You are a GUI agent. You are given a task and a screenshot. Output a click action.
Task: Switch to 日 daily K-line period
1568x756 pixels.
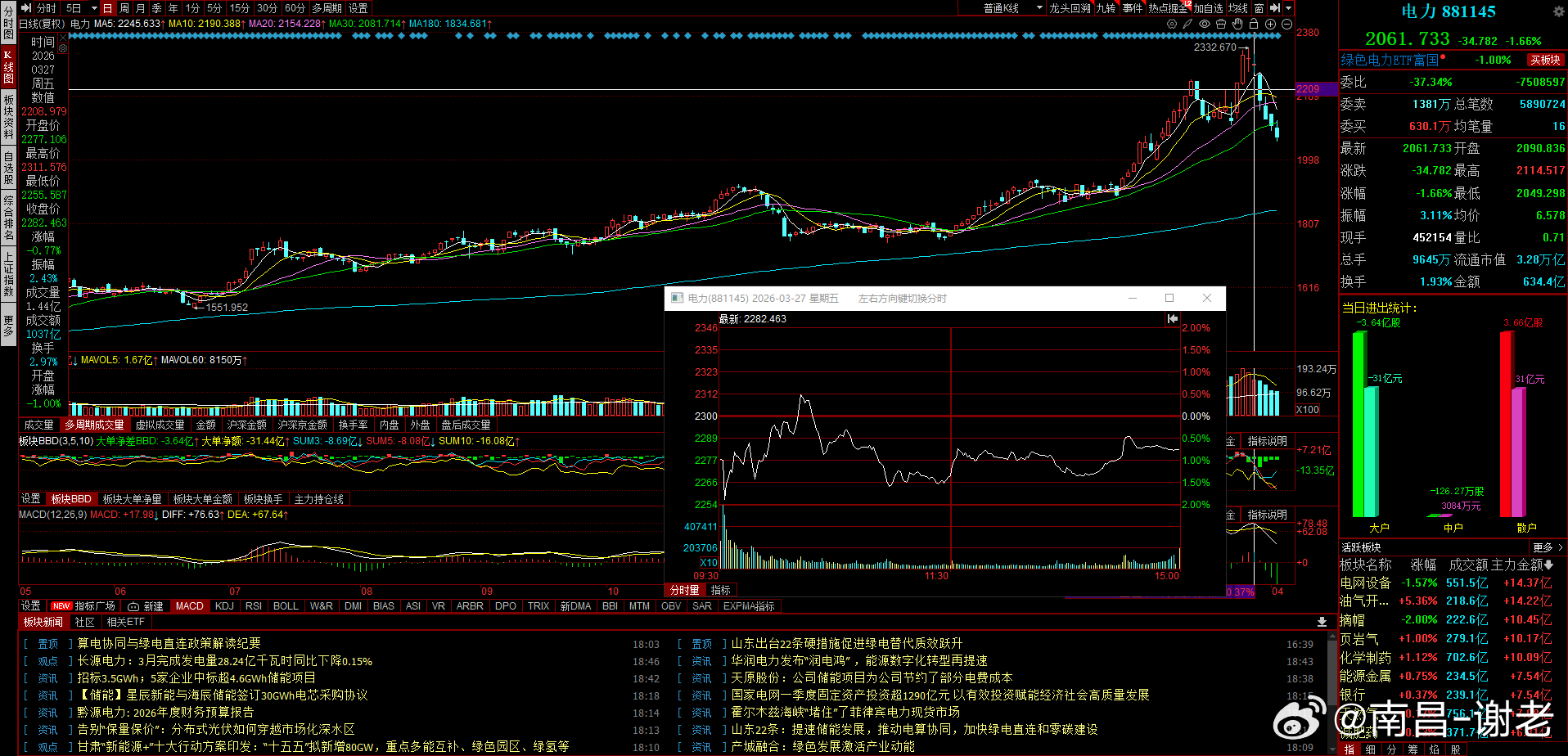click(107, 8)
